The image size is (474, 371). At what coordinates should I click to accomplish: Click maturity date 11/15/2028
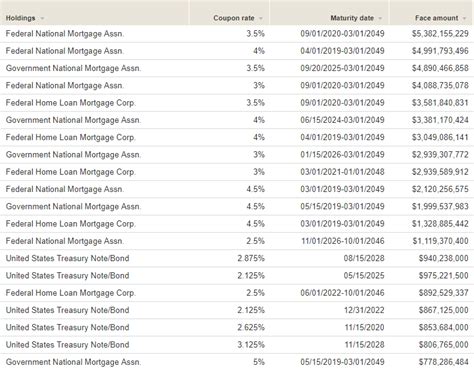pos(364,345)
